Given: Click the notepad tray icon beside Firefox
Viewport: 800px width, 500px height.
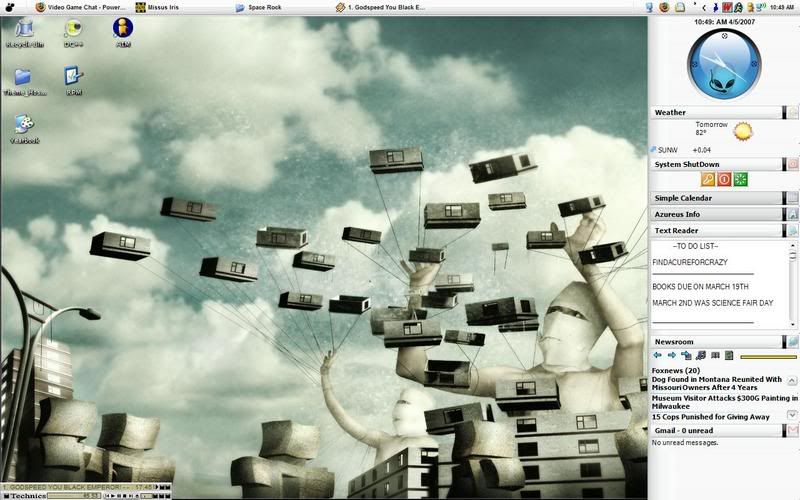Looking at the screenshot, I should coord(680,7).
